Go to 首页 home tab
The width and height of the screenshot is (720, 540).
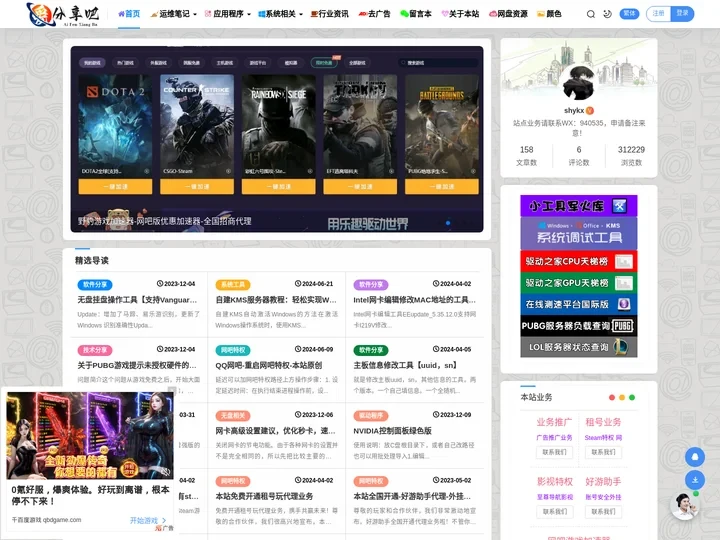129,14
